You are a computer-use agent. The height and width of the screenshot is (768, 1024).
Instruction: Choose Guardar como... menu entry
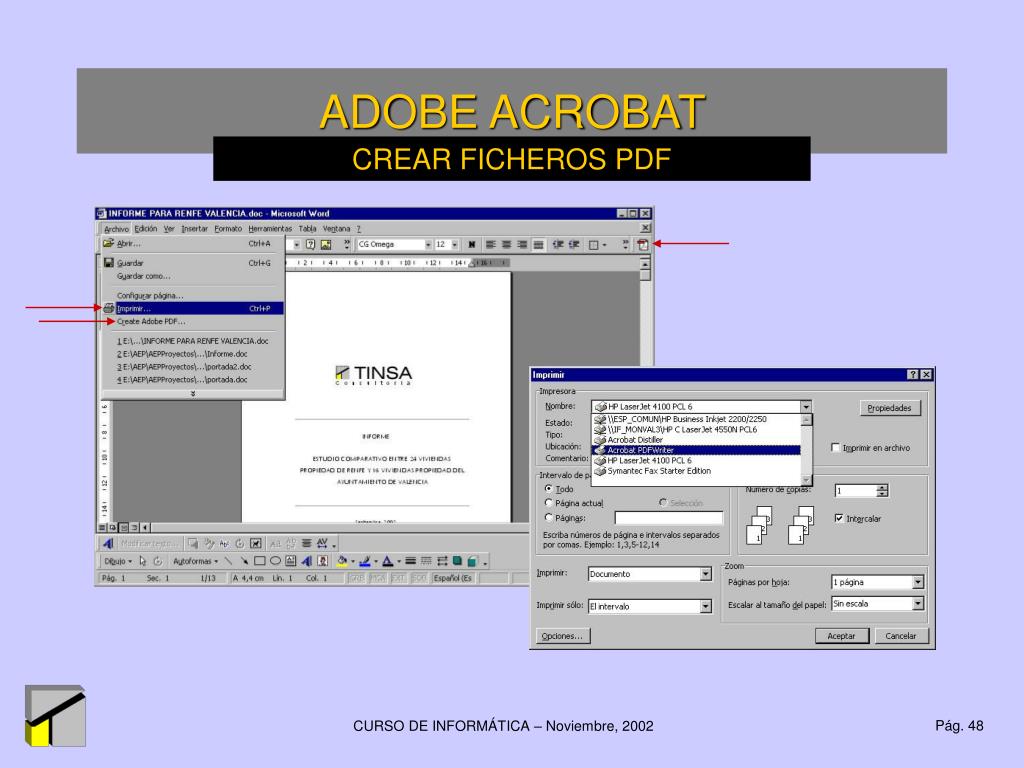pos(193,276)
